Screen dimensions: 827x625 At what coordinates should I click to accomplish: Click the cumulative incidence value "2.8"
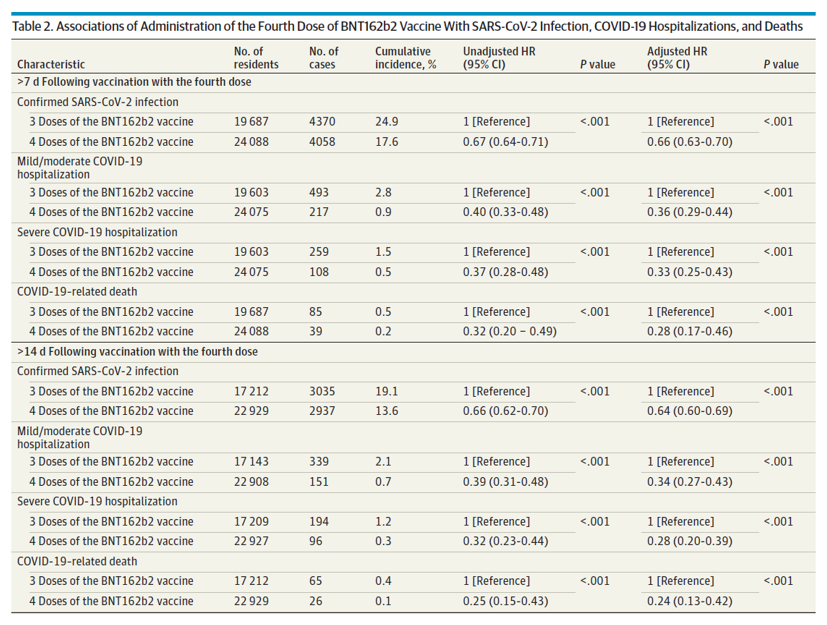tap(383, 193)
